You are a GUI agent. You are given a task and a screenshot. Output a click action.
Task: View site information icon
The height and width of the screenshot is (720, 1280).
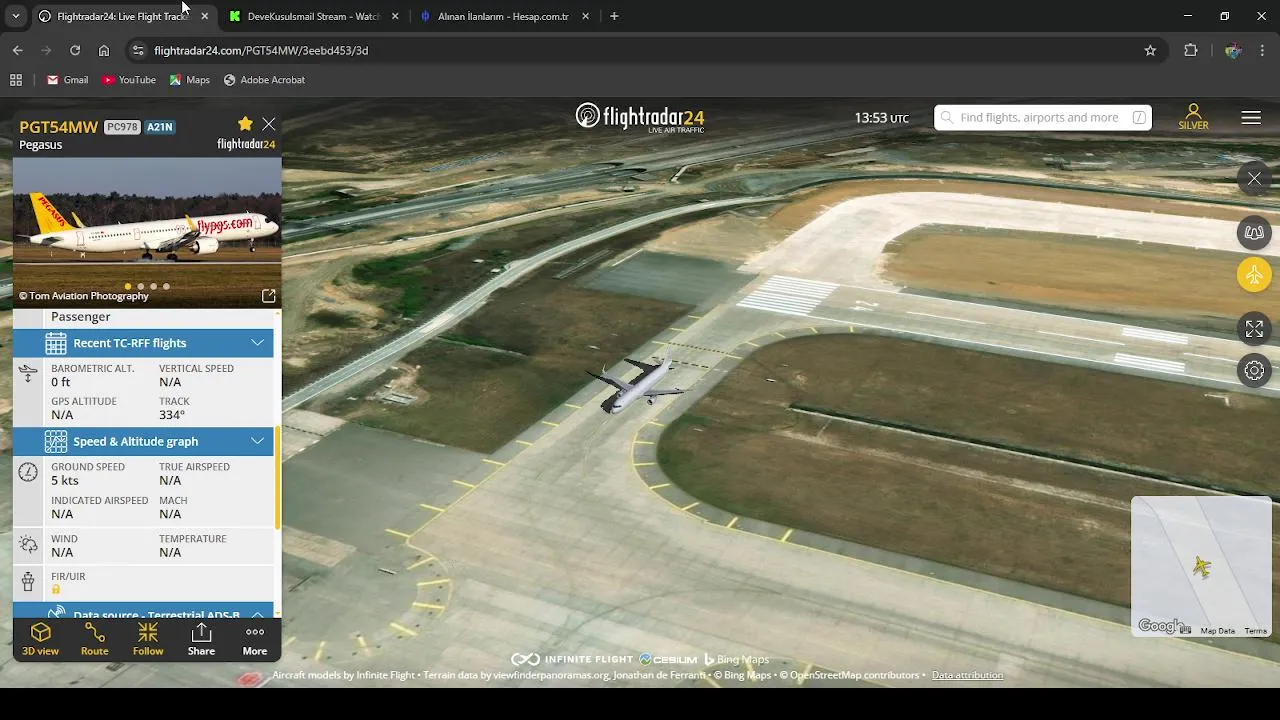(138, 50)
